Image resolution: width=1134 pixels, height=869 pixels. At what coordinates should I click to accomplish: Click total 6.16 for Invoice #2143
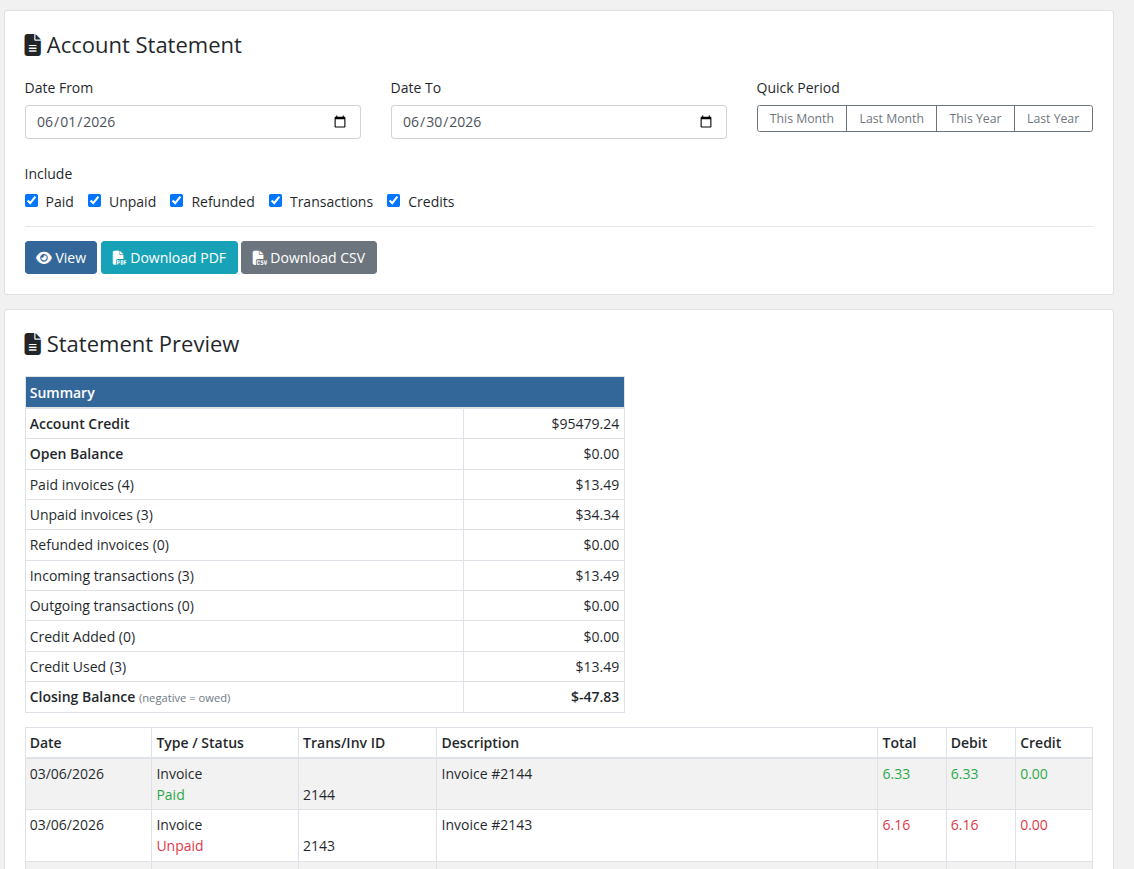point(896,825)
